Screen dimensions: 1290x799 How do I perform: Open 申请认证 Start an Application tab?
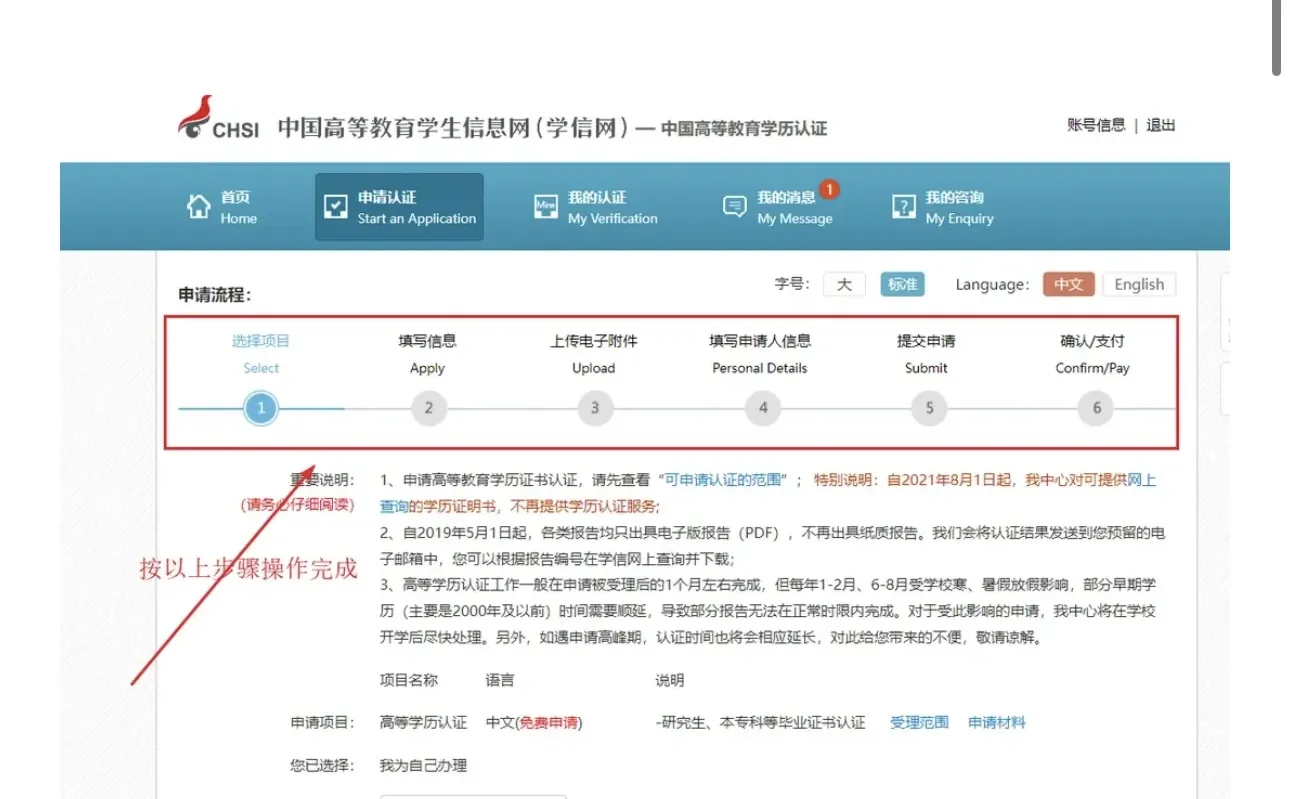(399, 207)
